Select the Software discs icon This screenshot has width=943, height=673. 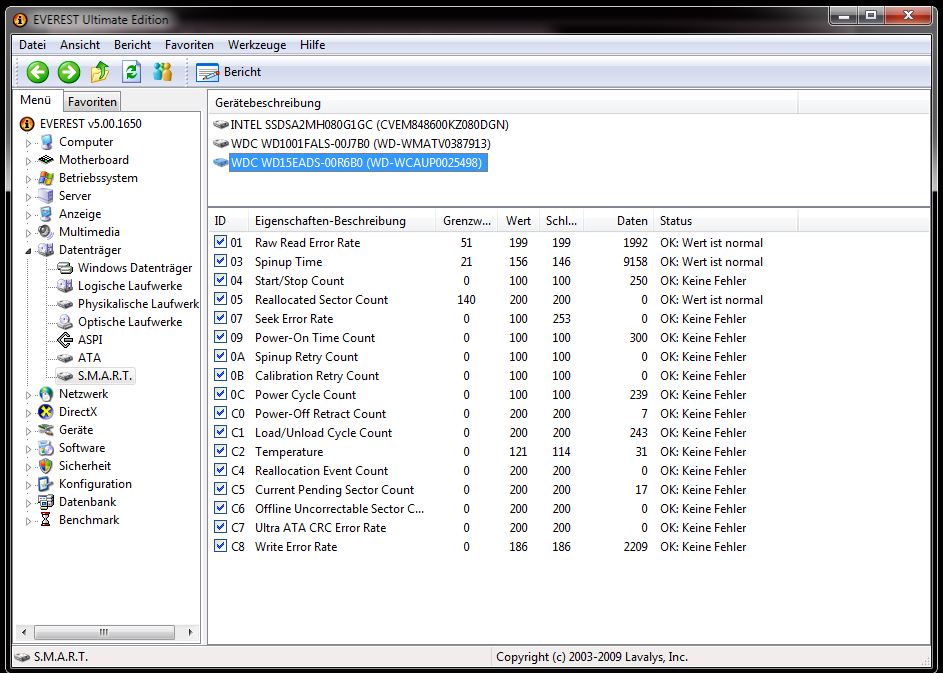pos(46,448)
